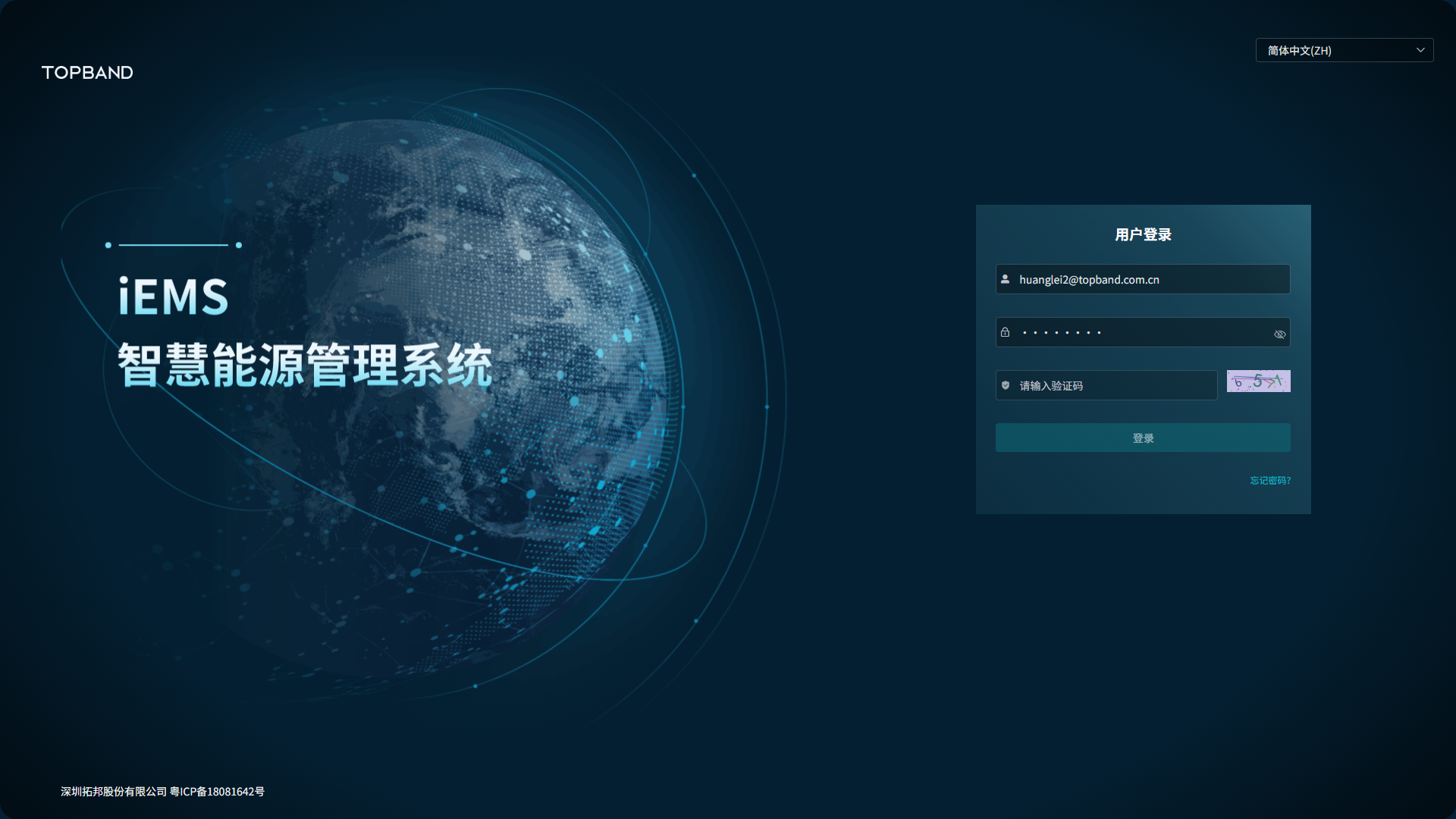This screenshot has height=819, width=1456.
Task: Click the user icon in the email field
Action: pyautogui.click(x=1005, y=279)
